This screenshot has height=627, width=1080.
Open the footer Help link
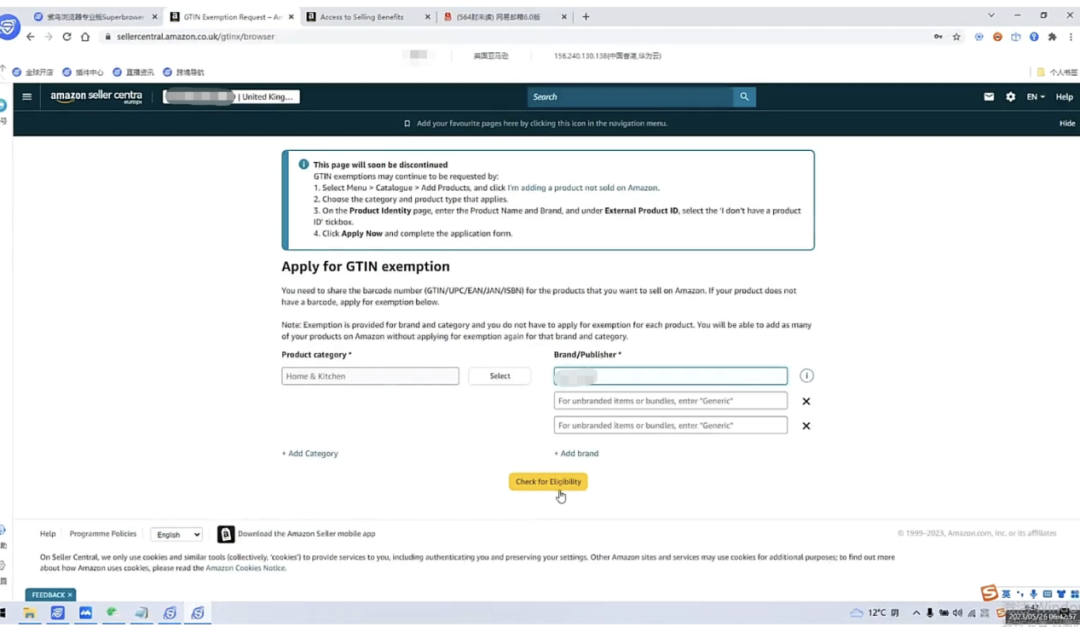click(48, 533)
